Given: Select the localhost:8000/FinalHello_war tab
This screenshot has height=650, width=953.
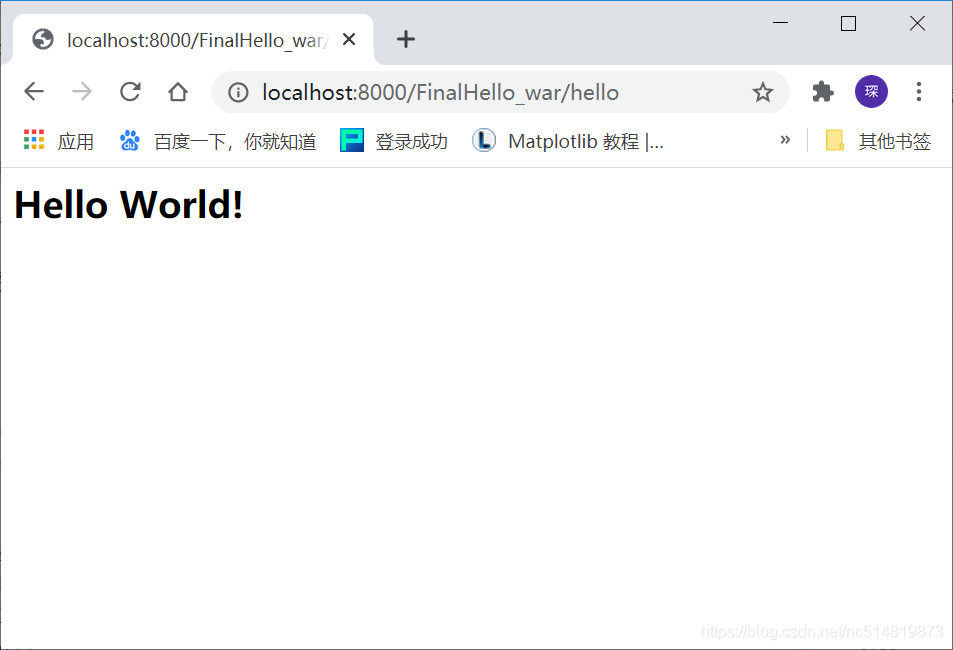Looking at the screenshot, I should pyautogui.click(x=193, y=40).
